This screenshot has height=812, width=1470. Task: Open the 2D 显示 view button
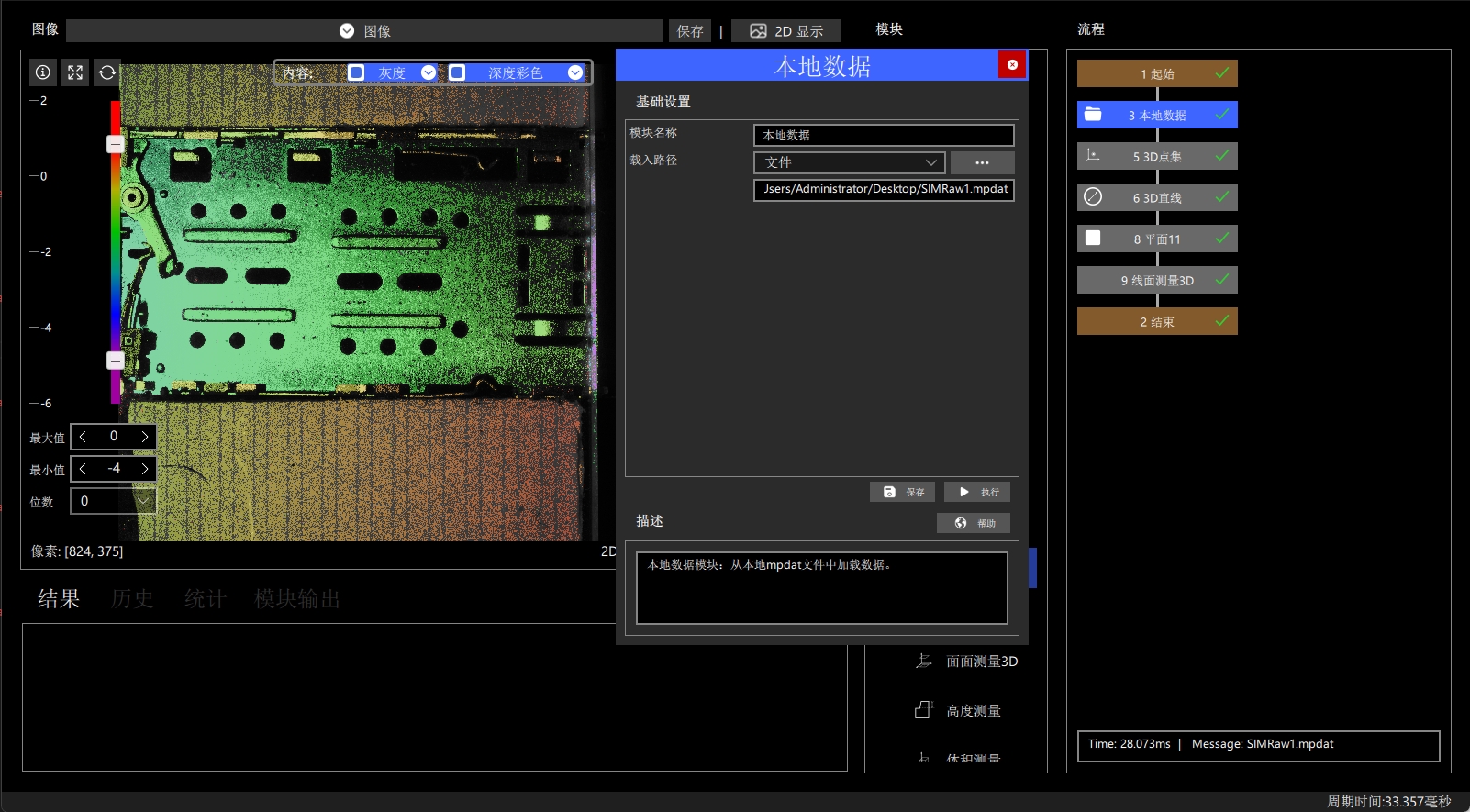786,31
